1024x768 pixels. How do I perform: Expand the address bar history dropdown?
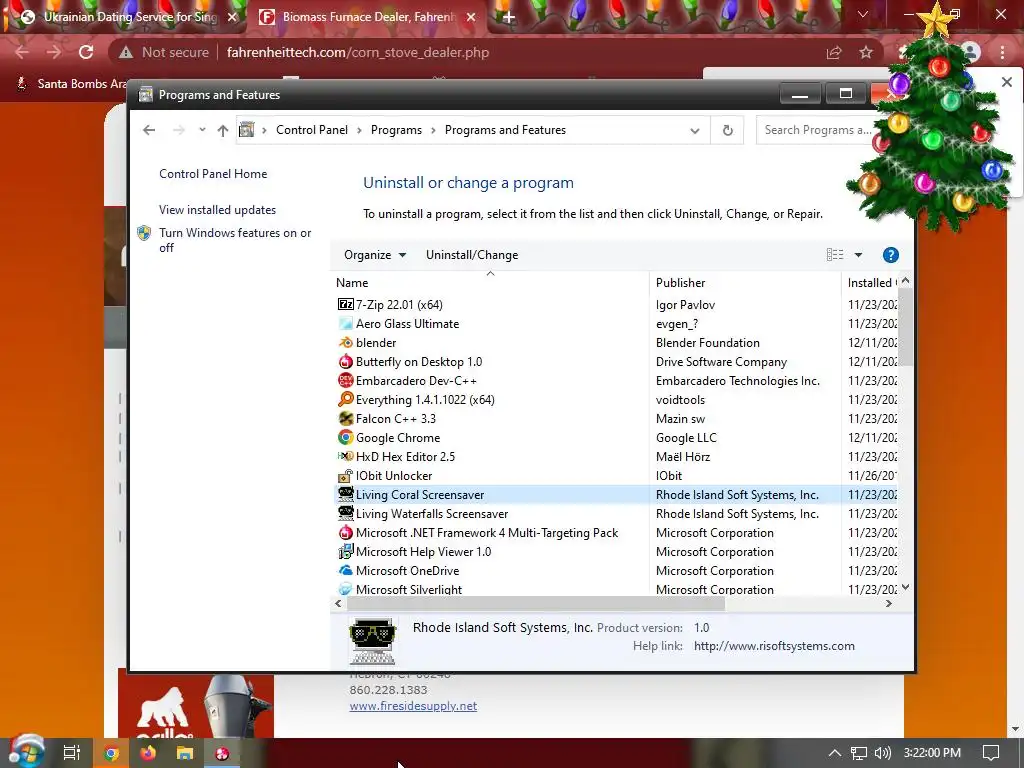695,131
